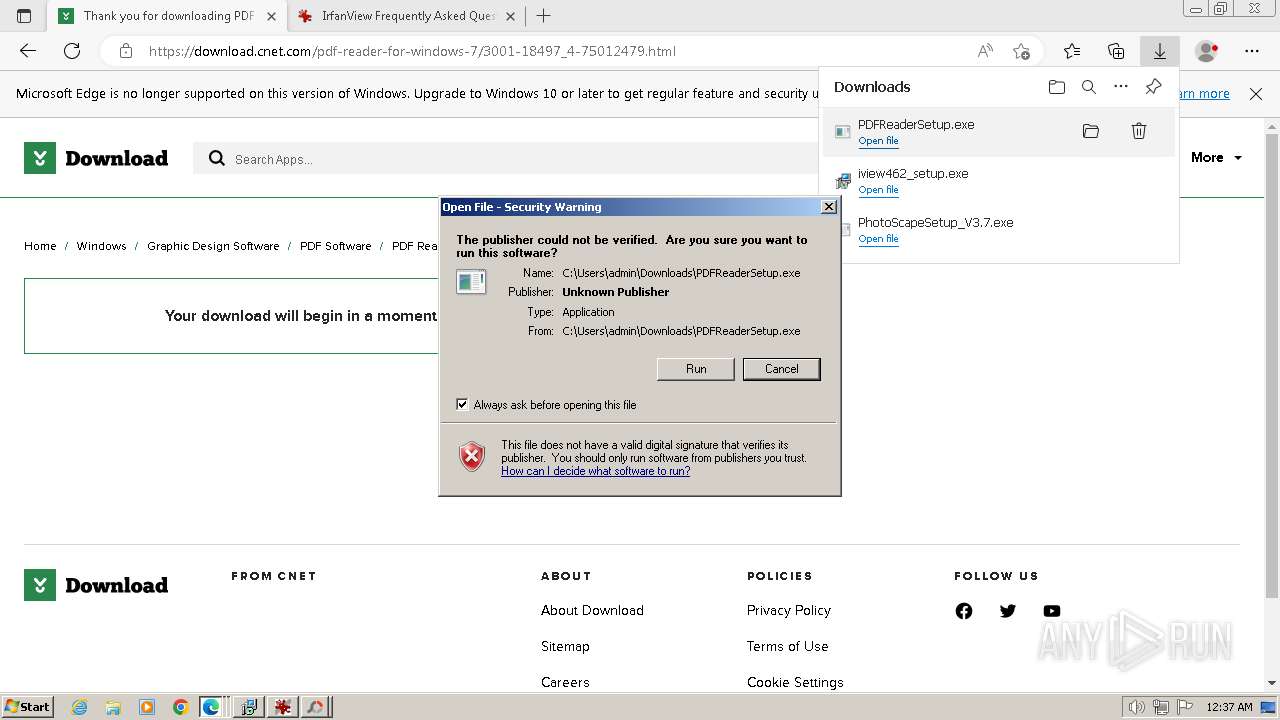Open the tab actions menu icon
1280x720 pixels.
(x=24, y=16)
